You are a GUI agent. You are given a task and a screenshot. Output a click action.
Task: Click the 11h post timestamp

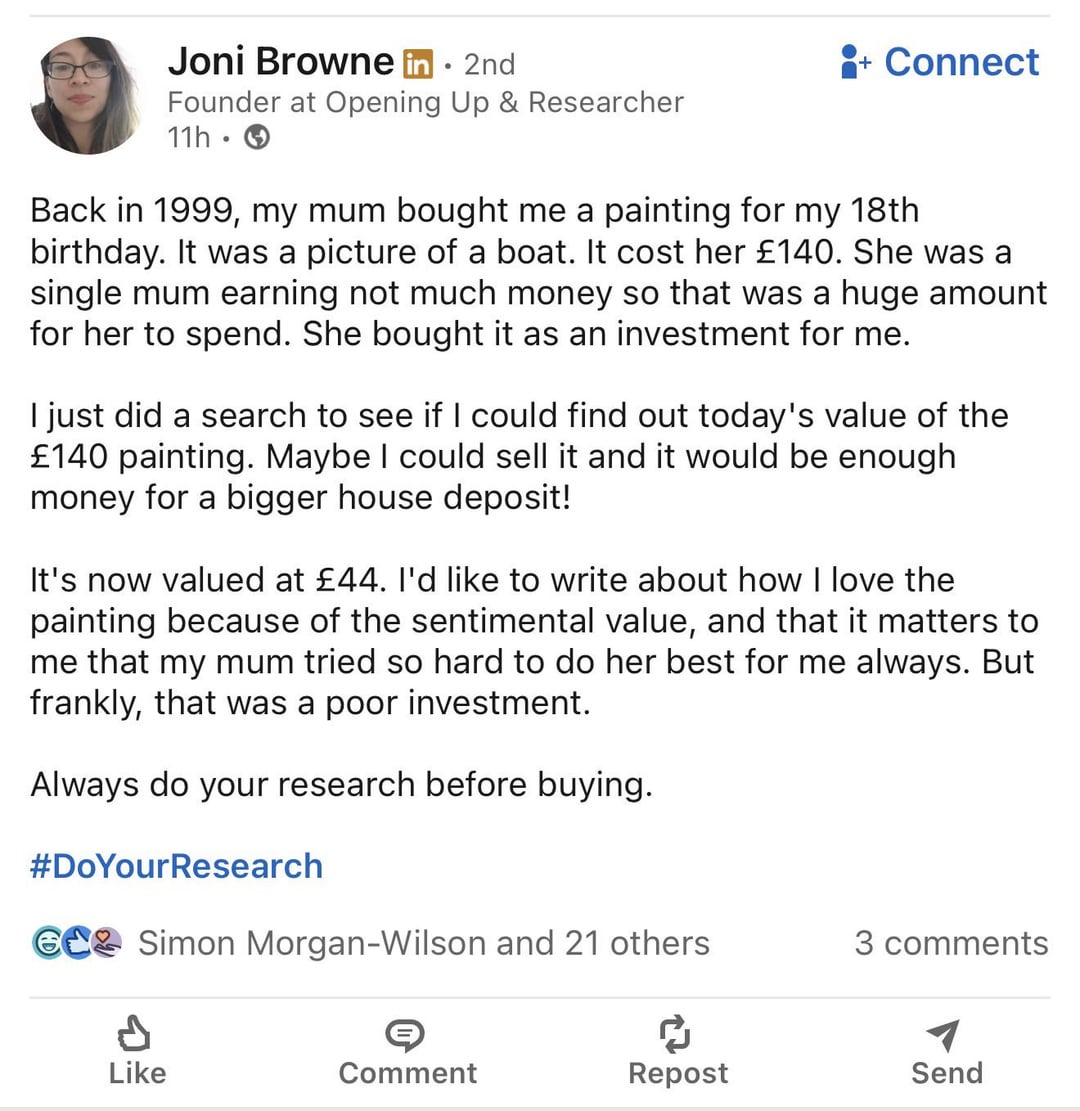click(x=188, y=138)
